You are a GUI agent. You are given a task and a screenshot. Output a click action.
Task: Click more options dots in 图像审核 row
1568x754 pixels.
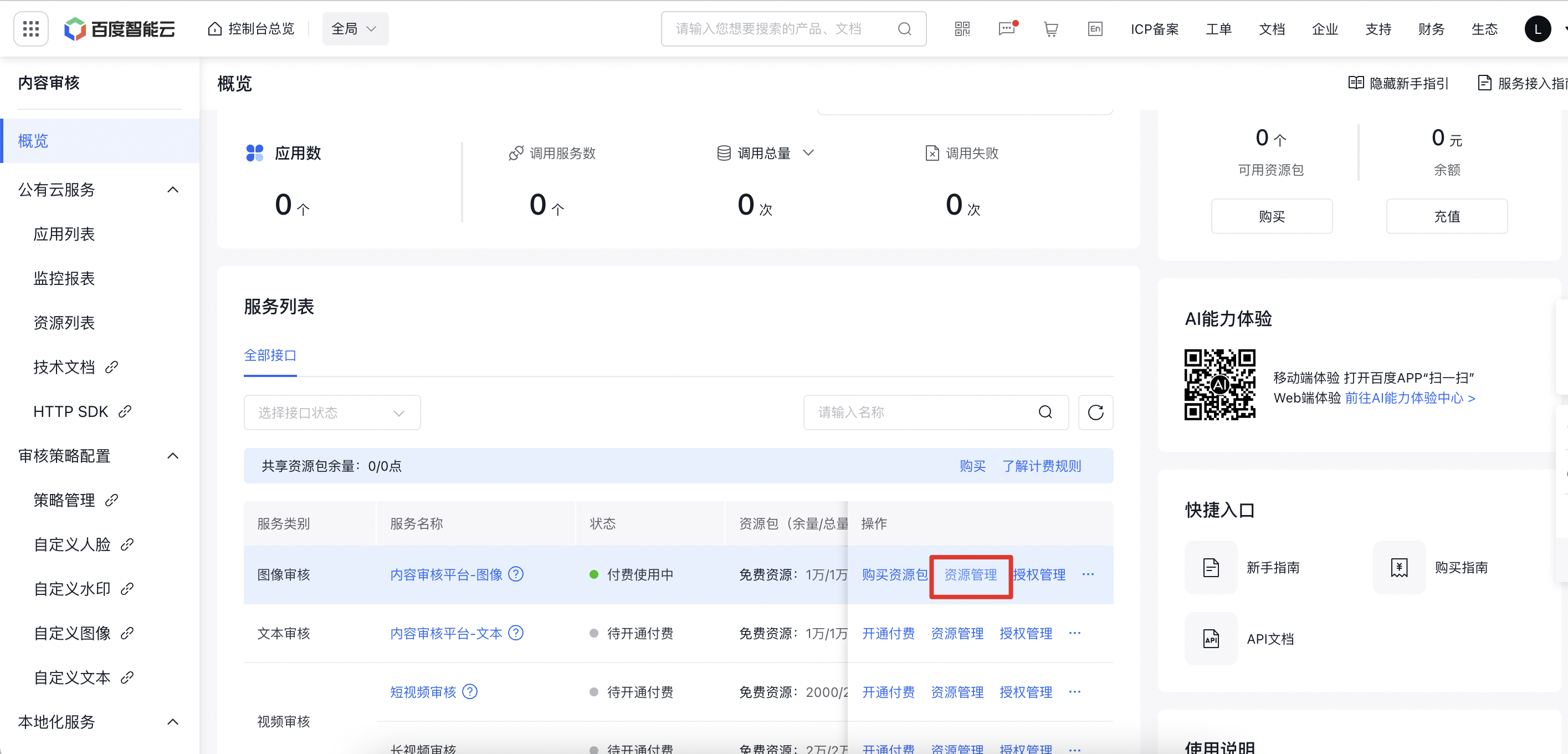(x=1088, y=574)
